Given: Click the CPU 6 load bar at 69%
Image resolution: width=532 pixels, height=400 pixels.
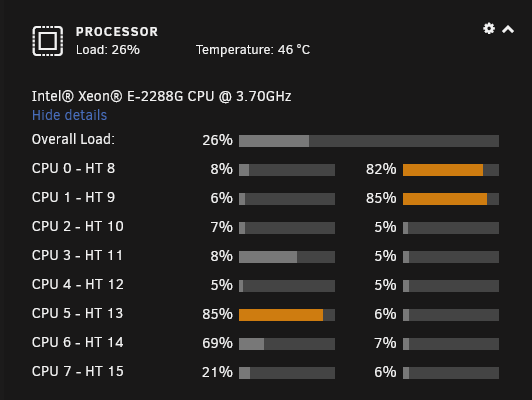Looking at the screenshot, I should [287, 344].
